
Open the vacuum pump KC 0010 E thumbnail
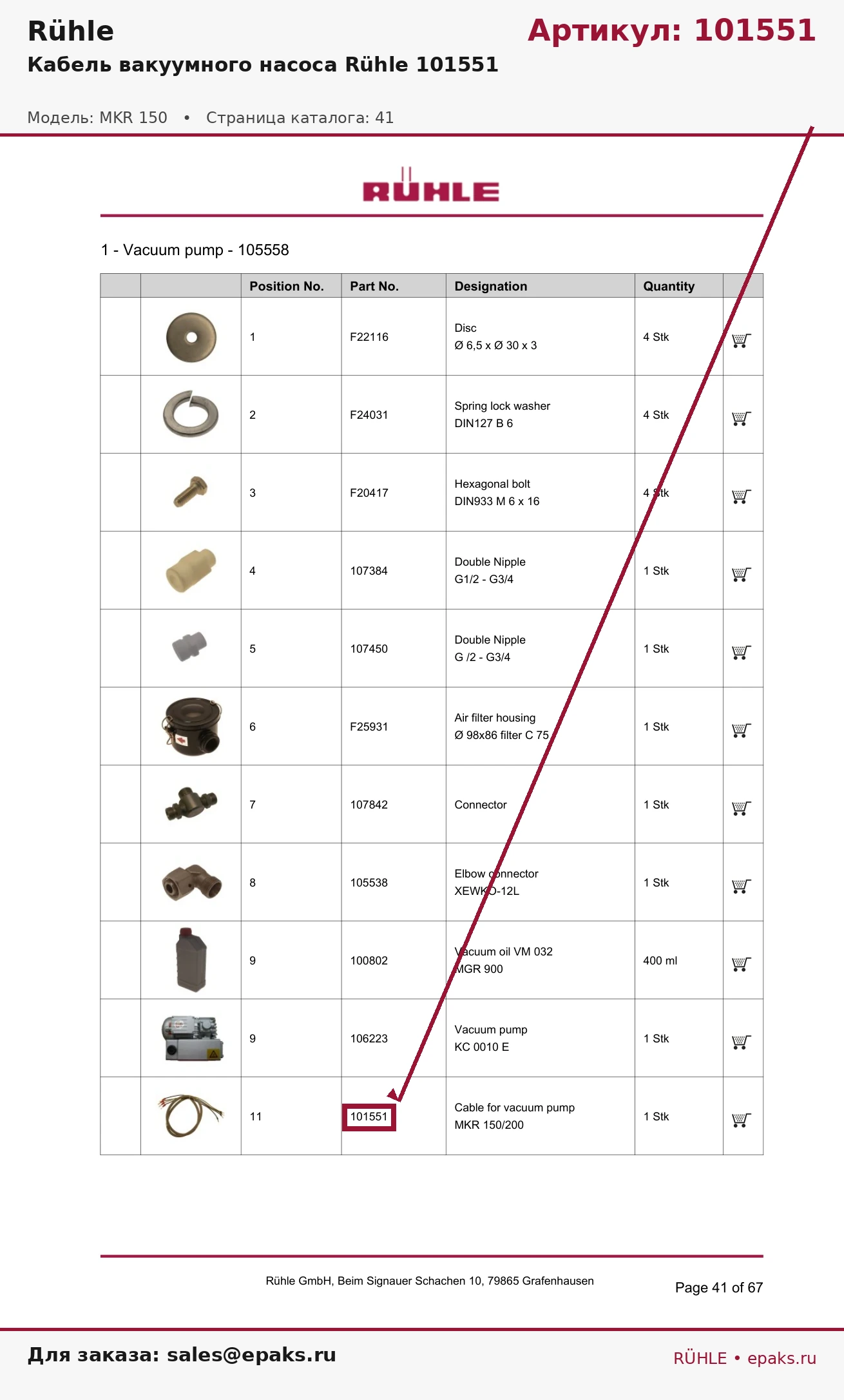coord(193,1038)
